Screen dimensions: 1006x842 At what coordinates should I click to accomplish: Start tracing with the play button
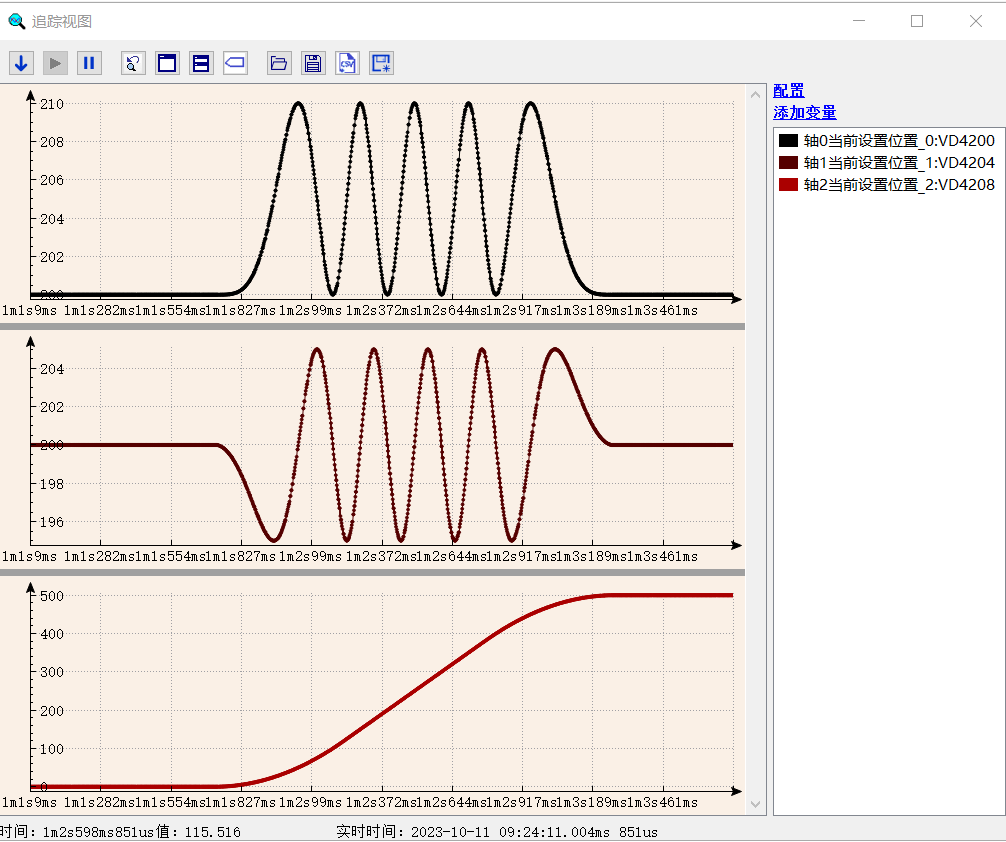pos(55,63)
